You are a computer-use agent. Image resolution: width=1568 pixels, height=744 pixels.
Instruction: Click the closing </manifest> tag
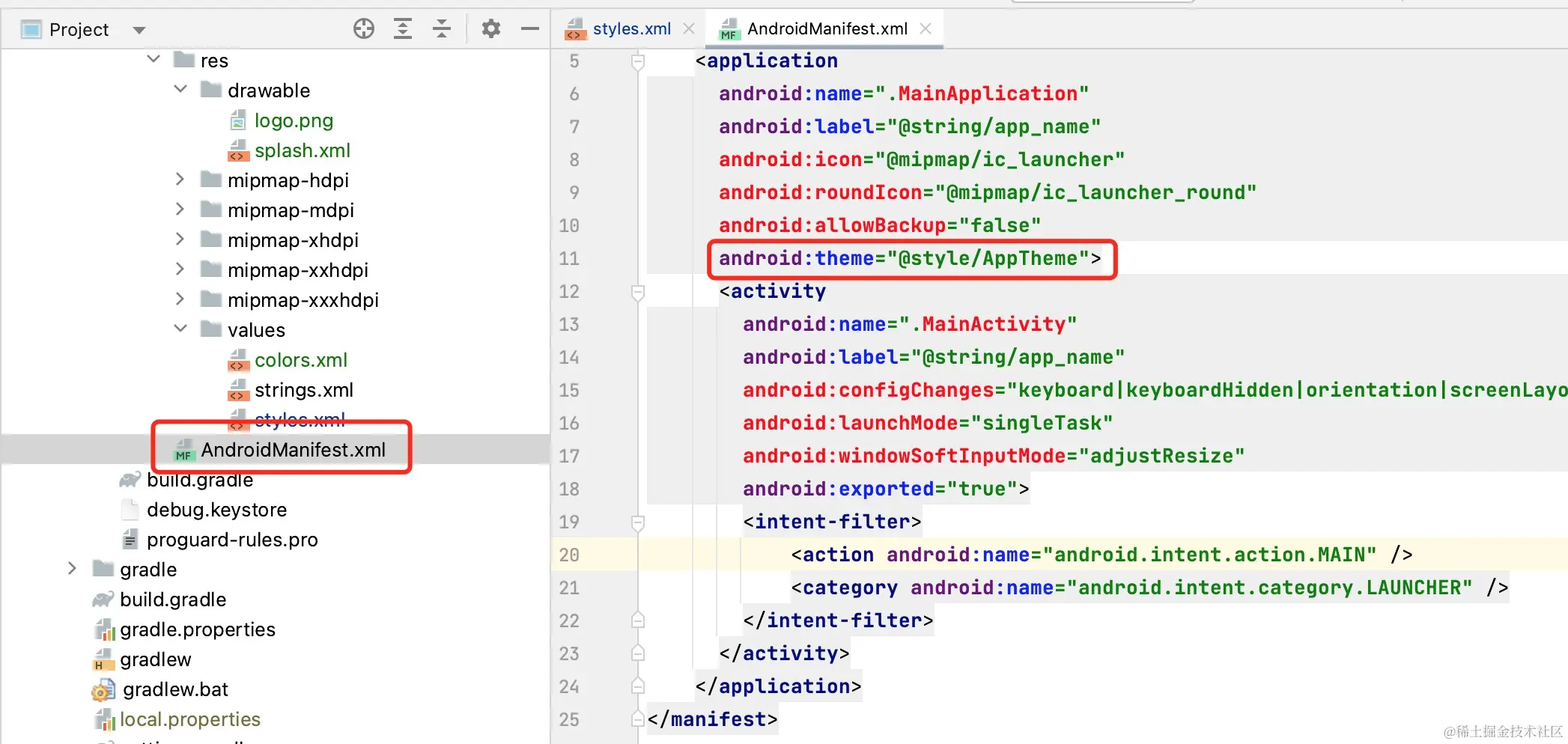coord(712,719)
